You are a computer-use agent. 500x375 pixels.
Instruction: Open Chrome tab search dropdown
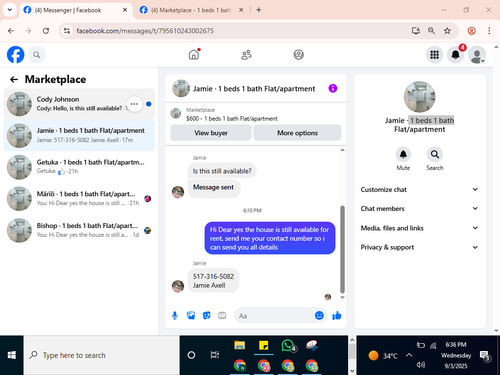[x=10, y=10]
